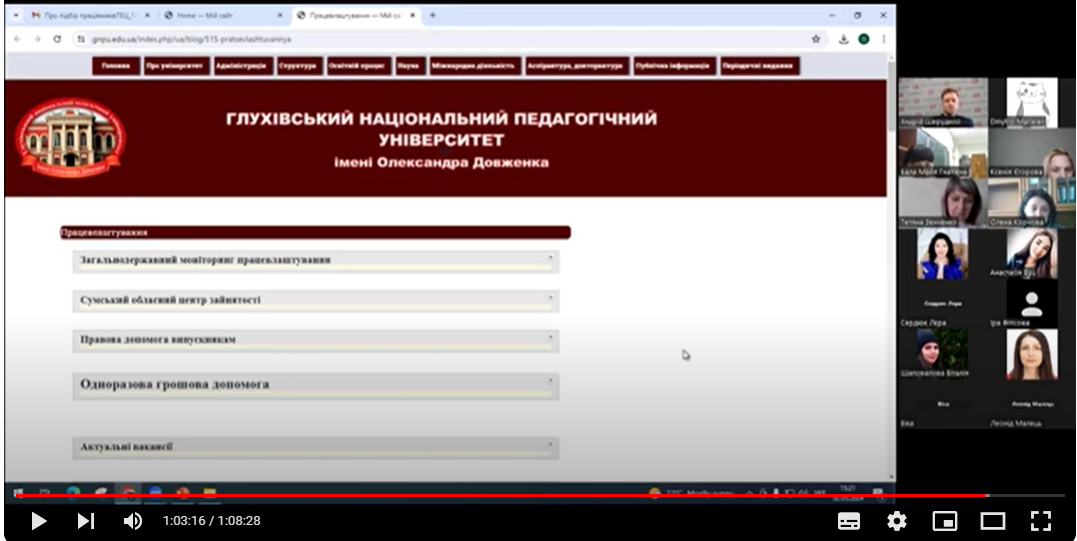
Task: Open the Структура menu
Action: click(299, 66)
